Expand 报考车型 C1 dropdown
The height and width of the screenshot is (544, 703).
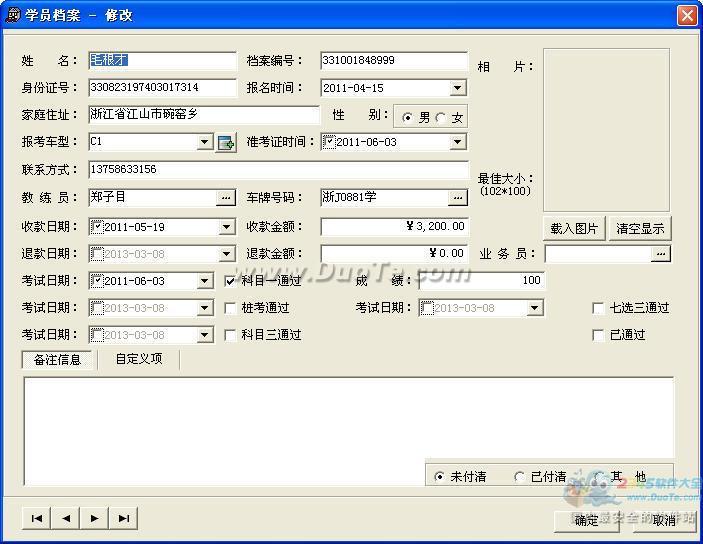(x=204, y=142)
